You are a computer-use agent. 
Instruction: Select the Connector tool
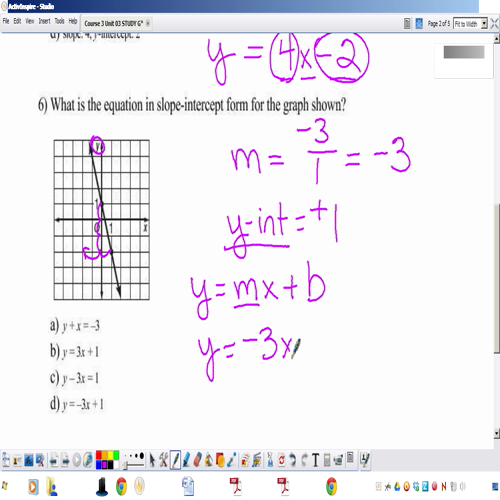click(232, 460)
